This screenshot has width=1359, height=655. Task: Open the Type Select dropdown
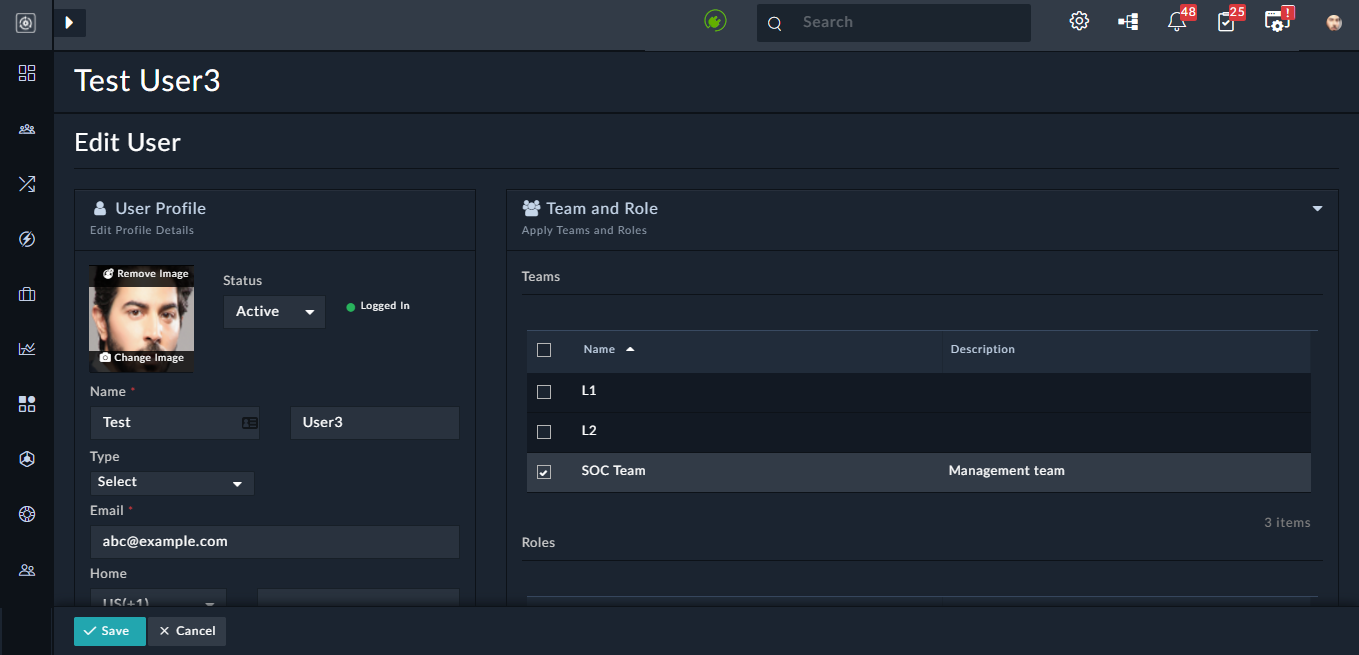(171, 483)
